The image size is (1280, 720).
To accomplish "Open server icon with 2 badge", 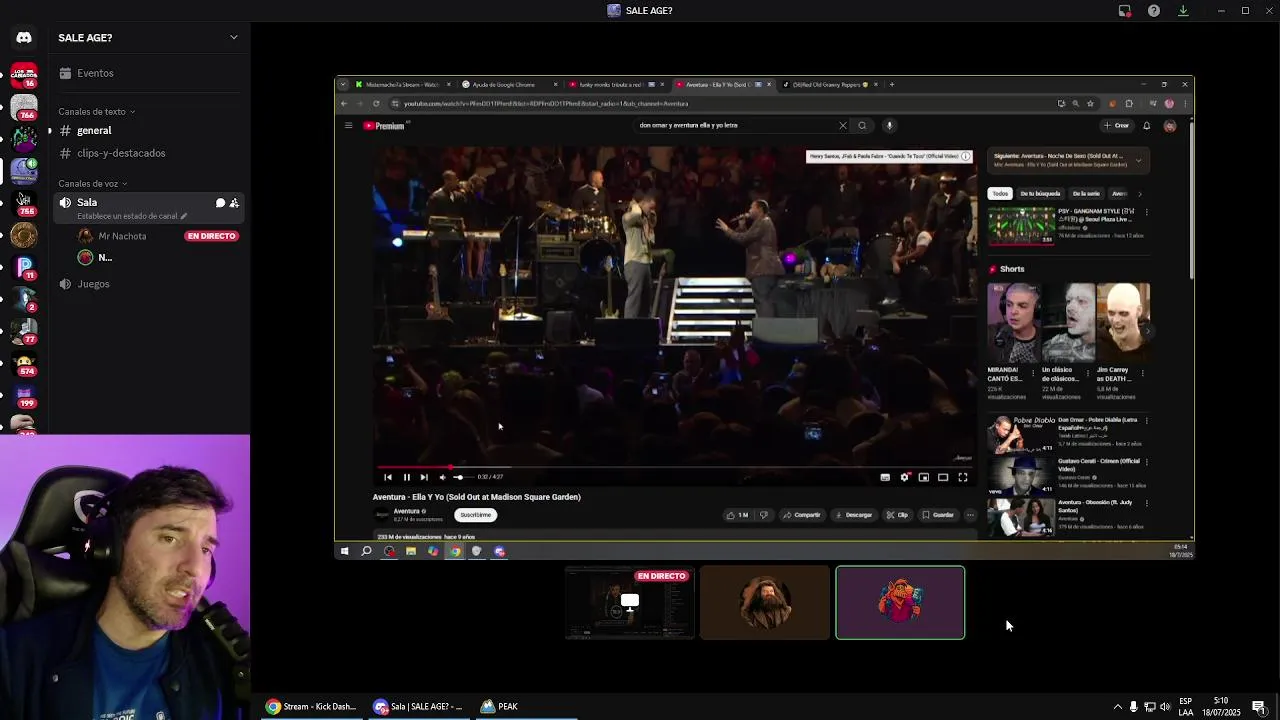I will (x=24, y=299).
